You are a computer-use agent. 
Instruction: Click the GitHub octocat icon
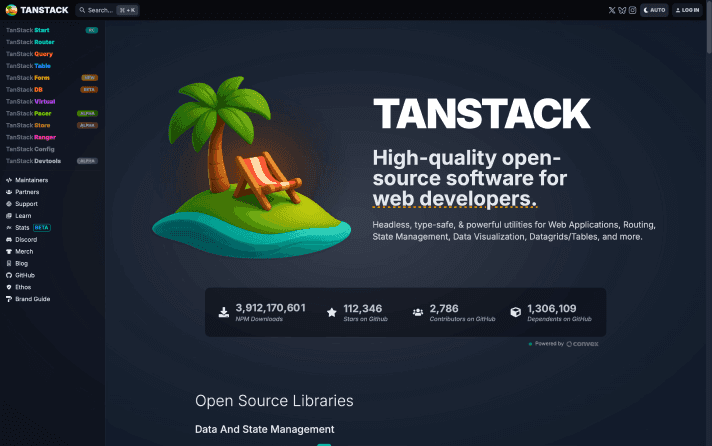(x=9, y=275)
